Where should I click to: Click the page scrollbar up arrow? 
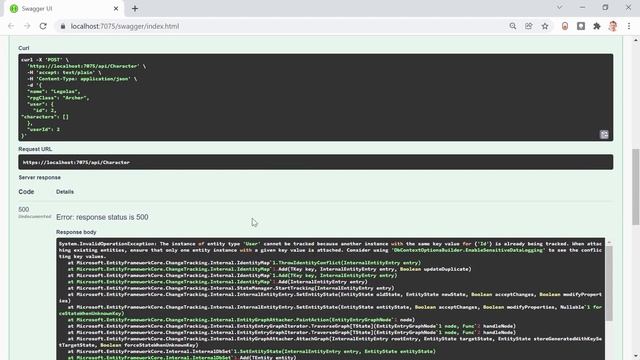[x=636, y=40]
